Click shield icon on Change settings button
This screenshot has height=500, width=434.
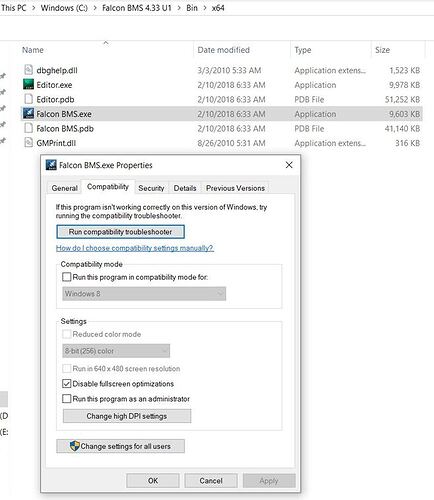(x=75, y=446)
